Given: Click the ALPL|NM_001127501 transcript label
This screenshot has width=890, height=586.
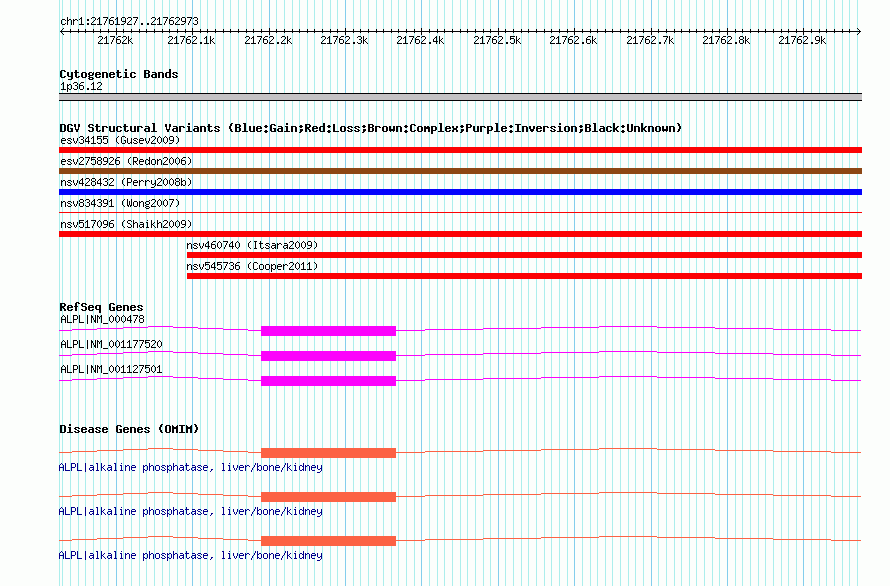Looking at the screenshot, I should coord(111,369).
